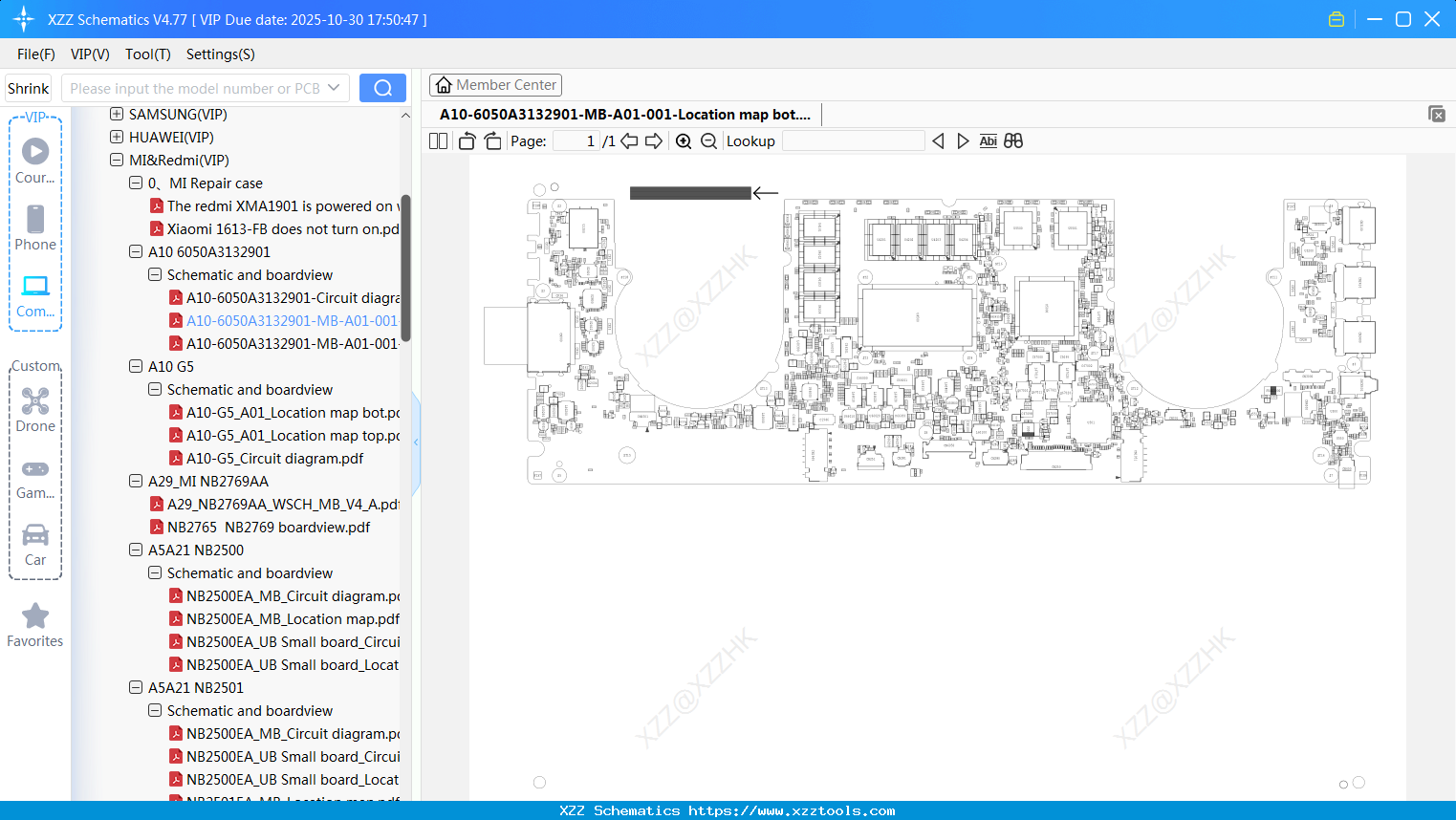The width and height of the screenshot is (1456, 820).
Task: Open NB2500EA_MB_Location map.pdf
Action: click(285, 619)
